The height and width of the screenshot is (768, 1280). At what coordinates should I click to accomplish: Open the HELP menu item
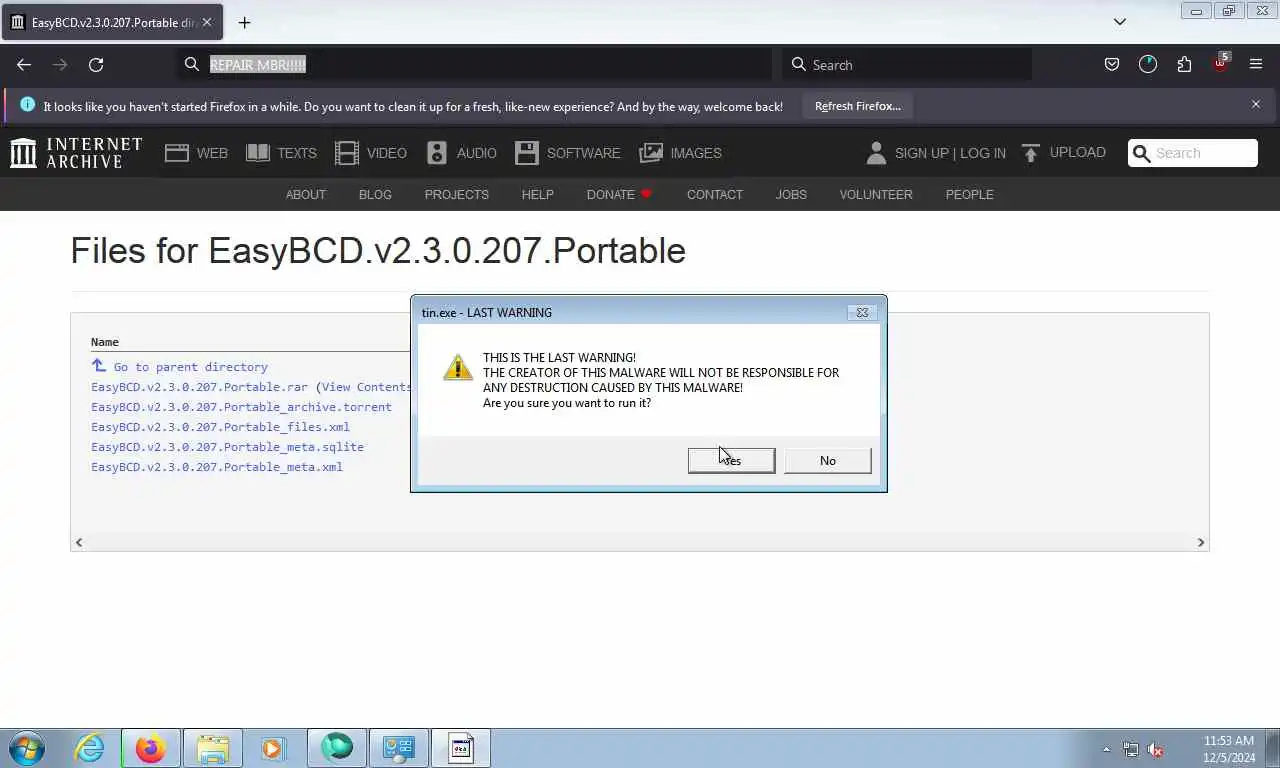537,194
